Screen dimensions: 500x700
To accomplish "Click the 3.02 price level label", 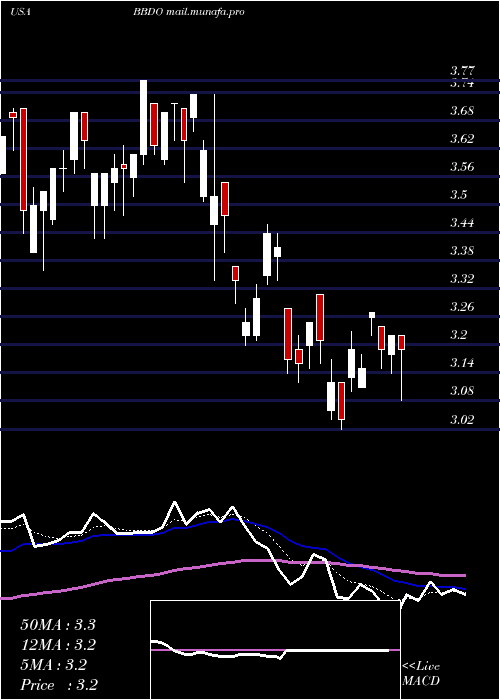I will click(x=462, y=419).
